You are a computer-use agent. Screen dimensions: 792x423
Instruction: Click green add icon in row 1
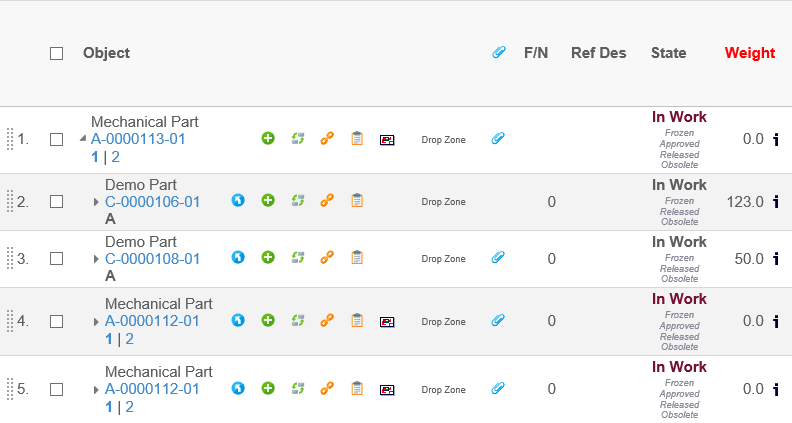click(268, 139)
